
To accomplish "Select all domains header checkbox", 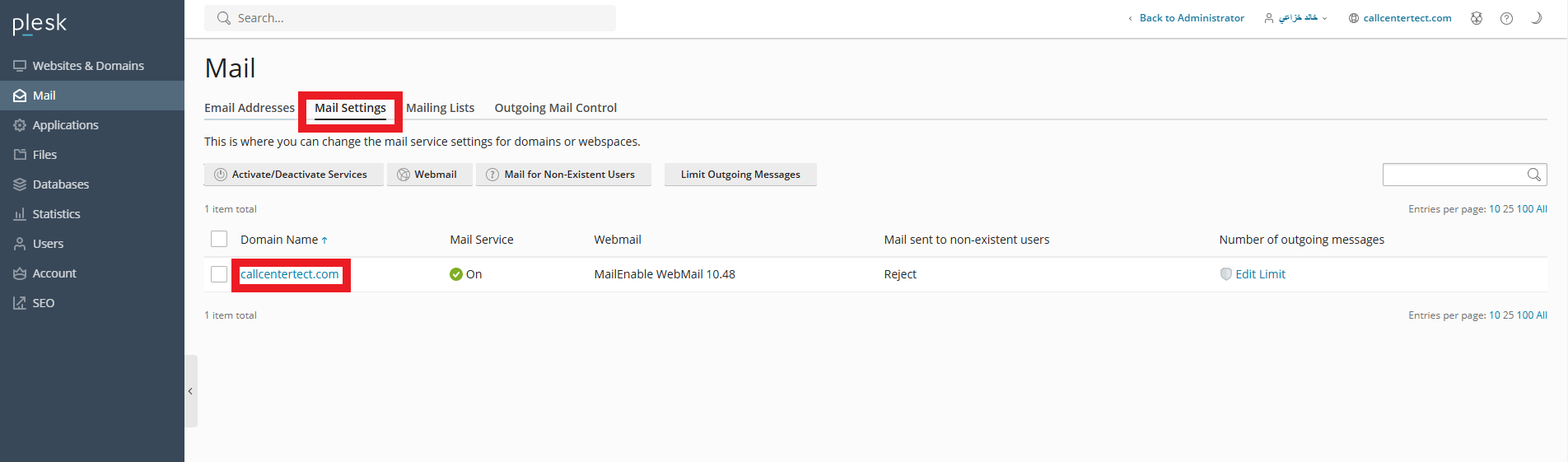I will [x=219, y=240].
